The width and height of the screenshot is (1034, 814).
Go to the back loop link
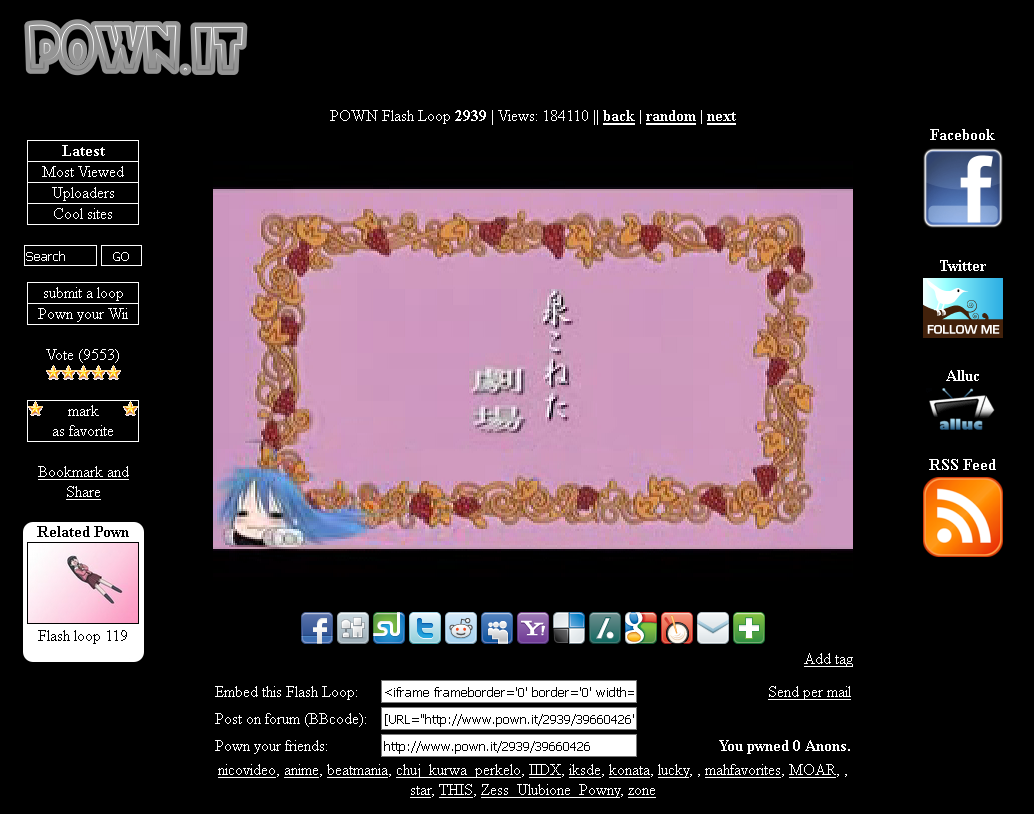pyautogui.click(x=619, y=116)
